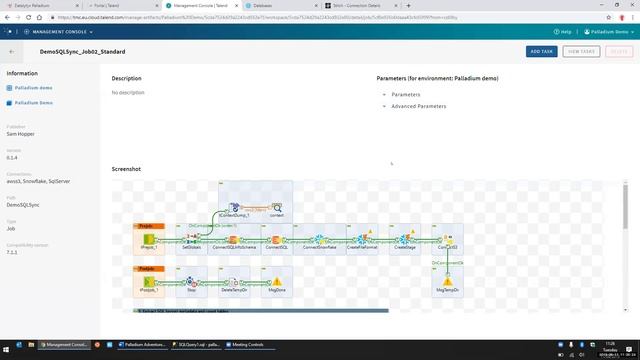The height and width of the screenshot is (360, 640).
Task: Click the CreateStage component icon
Action: click(404, 240)
